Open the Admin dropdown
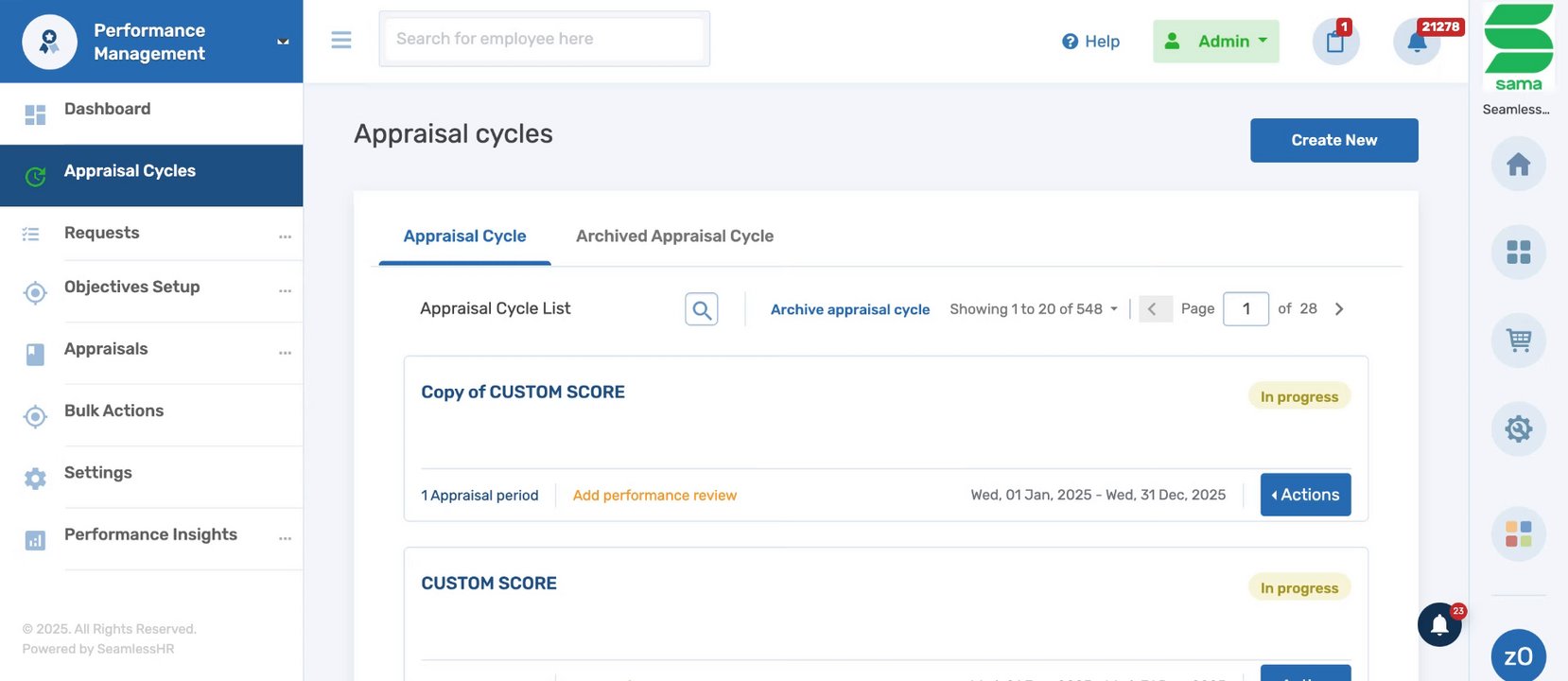The height and width of the screenshot is (681, 1568). click(x=1215, y=42)
